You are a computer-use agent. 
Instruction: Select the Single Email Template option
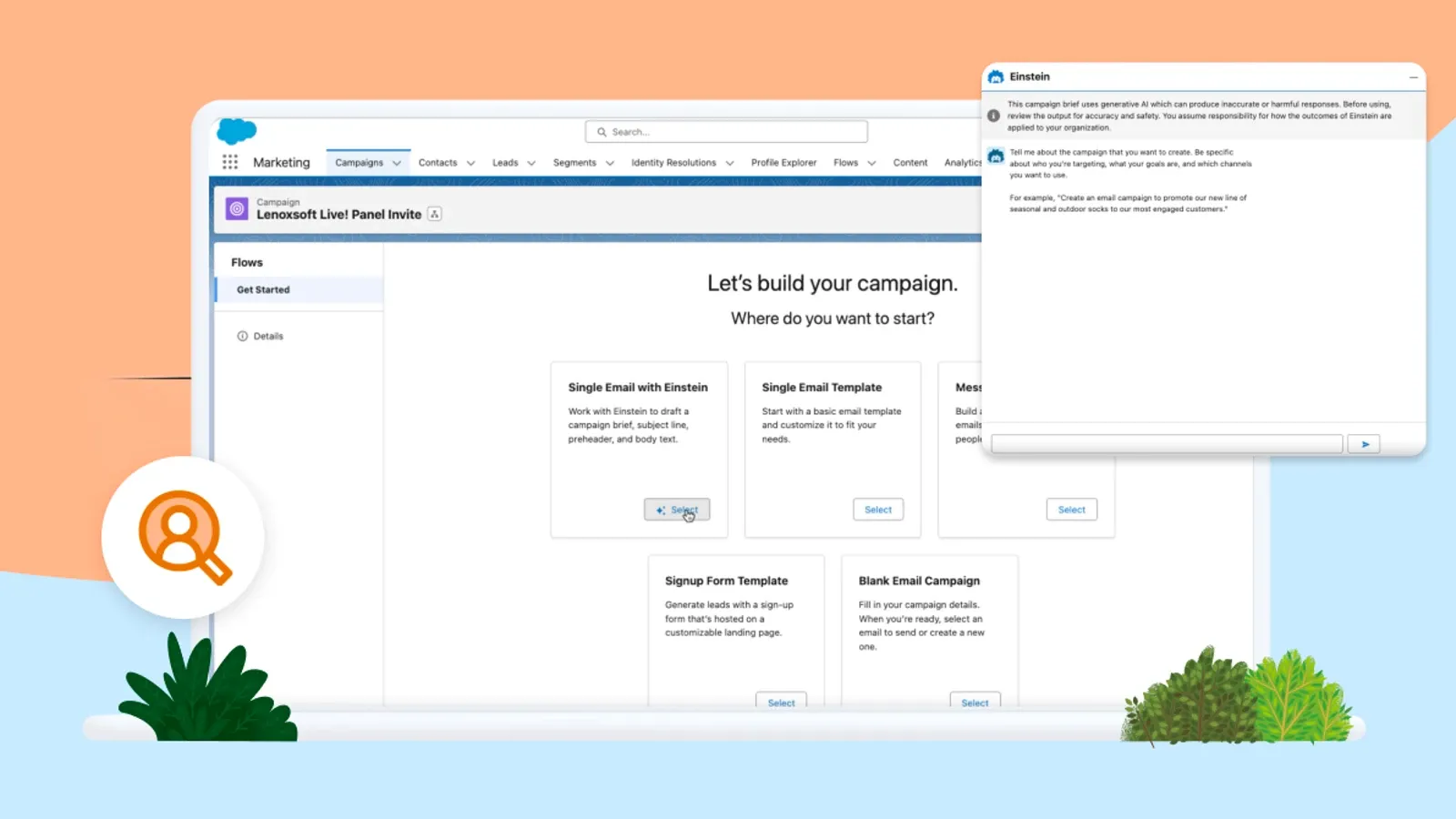[878, 510]
